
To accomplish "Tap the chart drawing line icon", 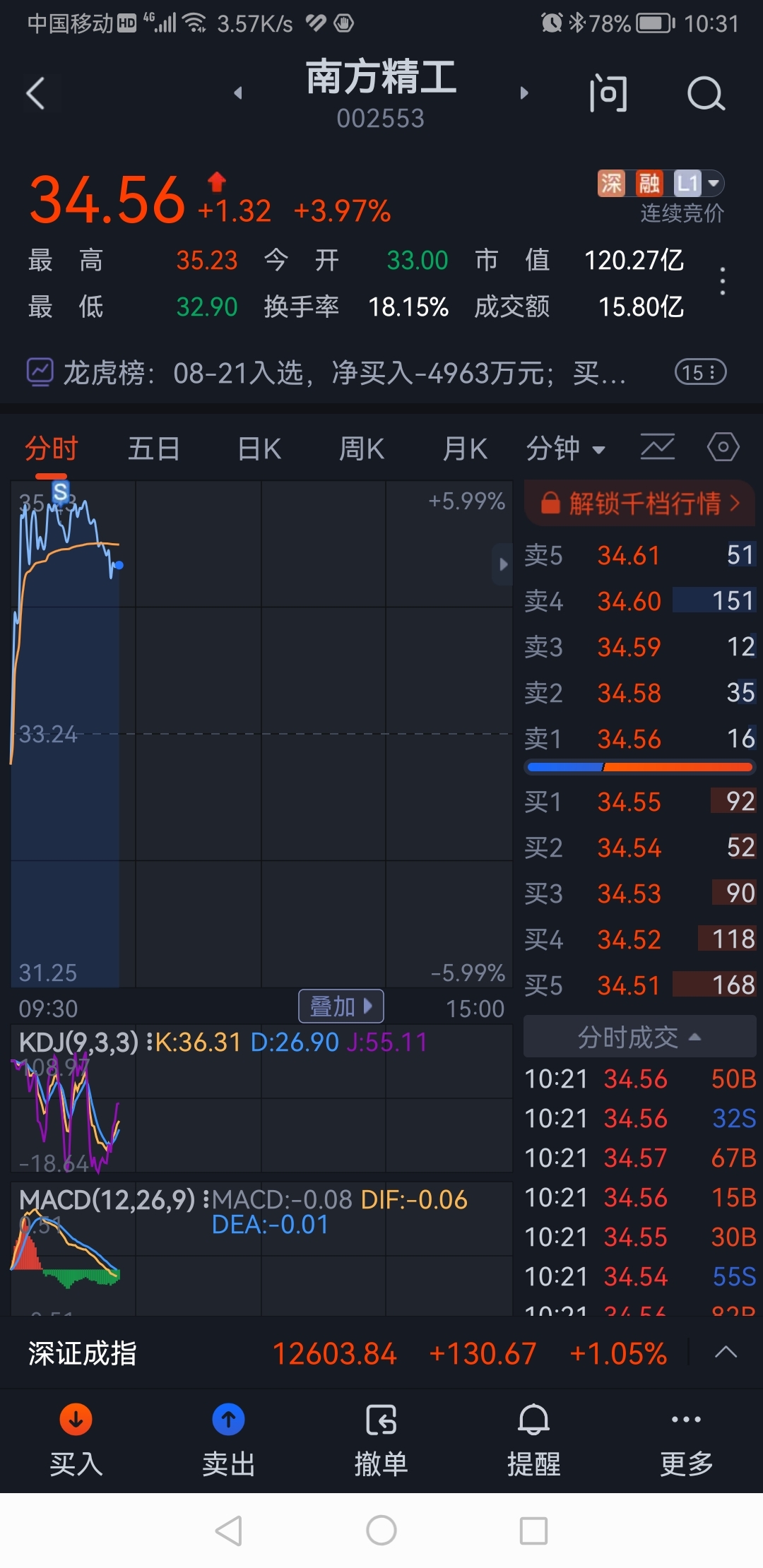I will (657, 447).
